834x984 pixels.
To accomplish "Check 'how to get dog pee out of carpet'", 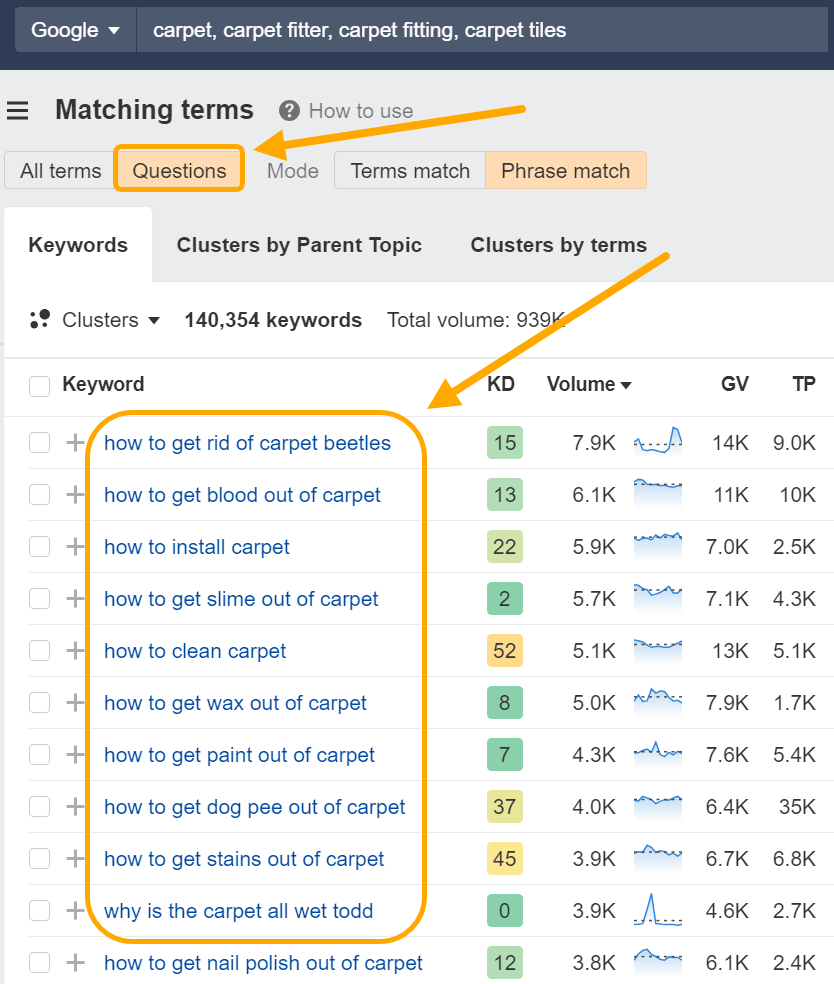I will [39, 806].
